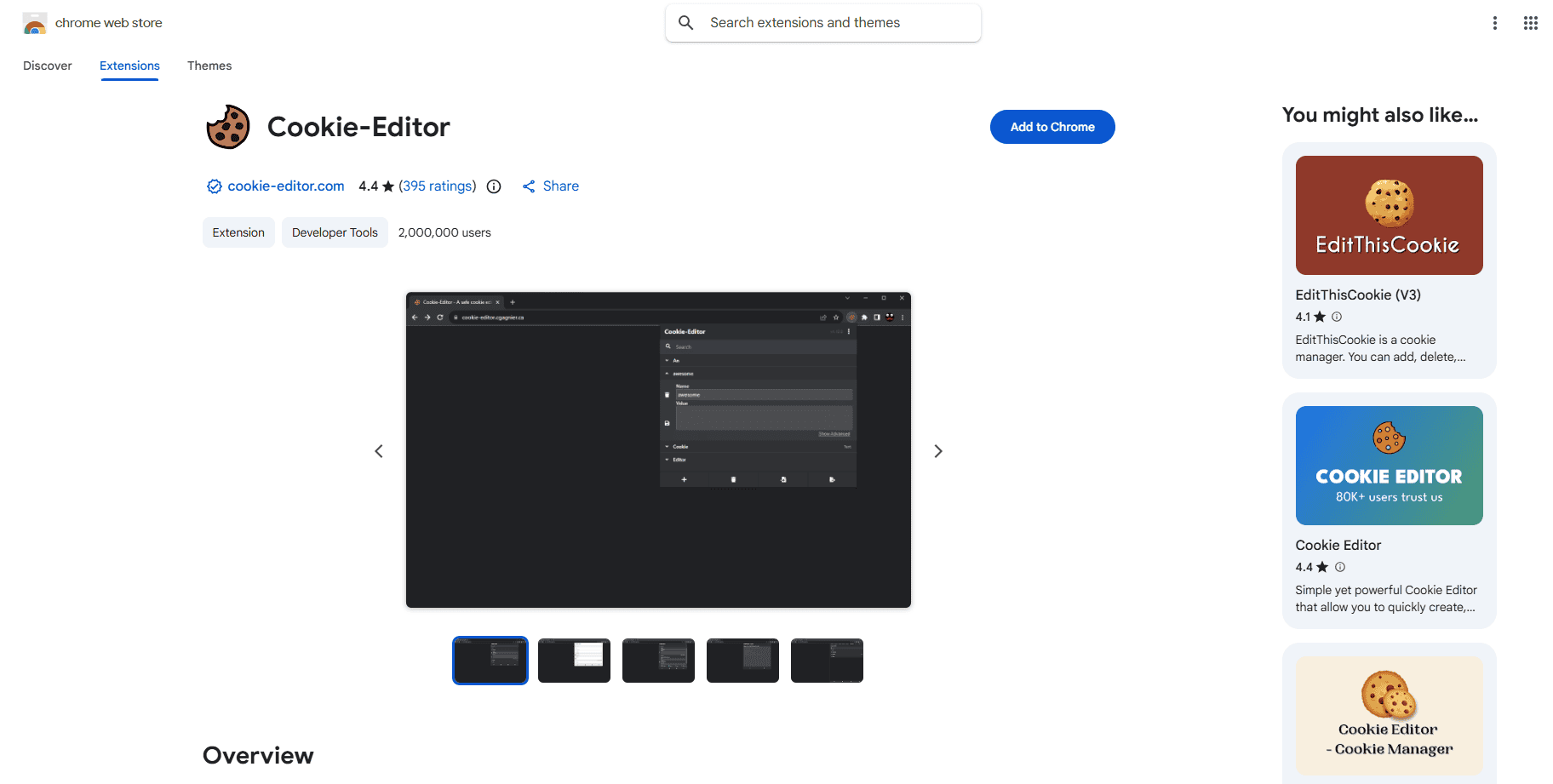The height and width of the screenshot is (784, 1553).
Task: Click the Cookie-Editor cookie icon
Action: click(x=228, y=127)
